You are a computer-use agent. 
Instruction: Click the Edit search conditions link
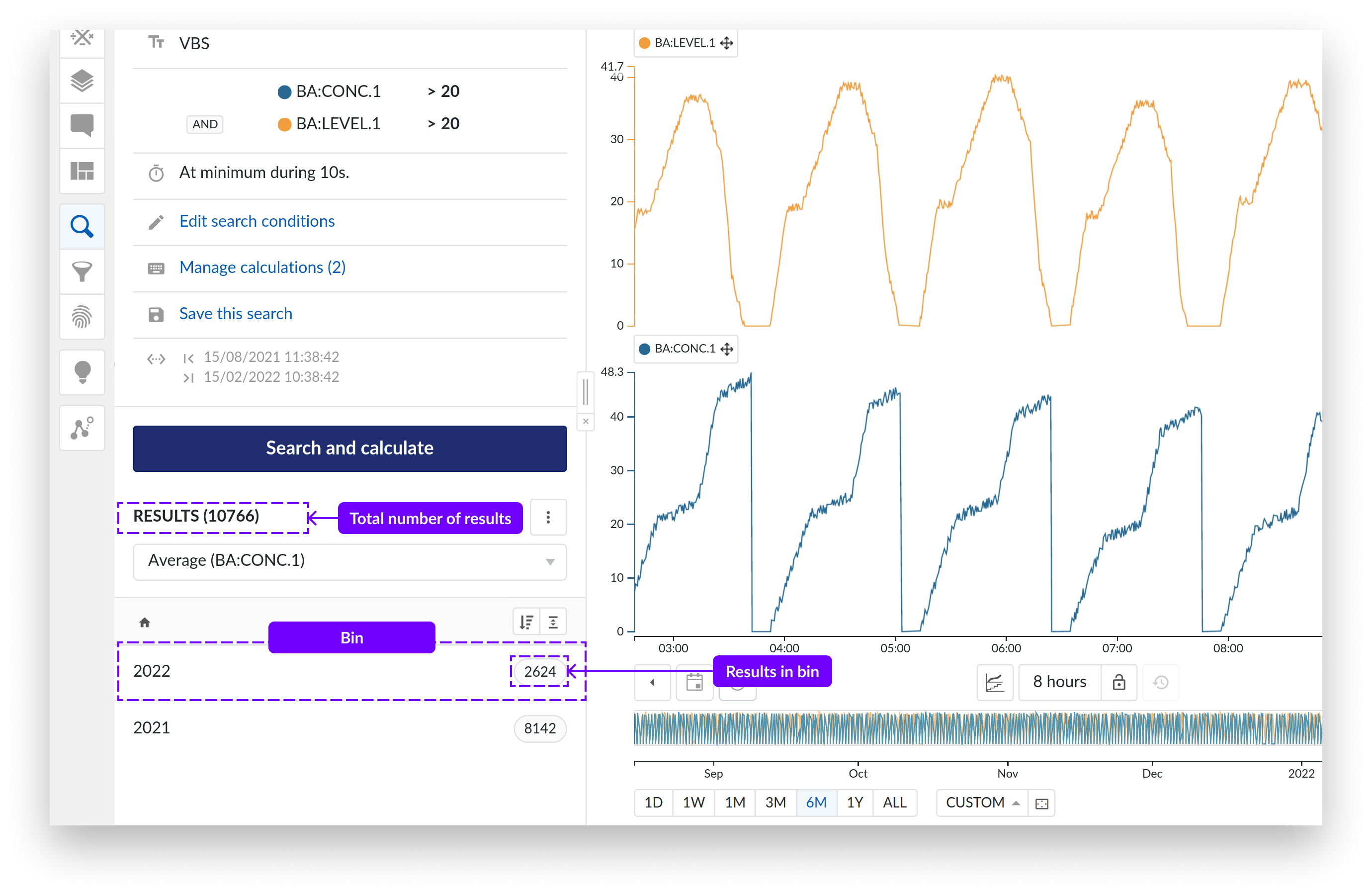pos(257,221)
